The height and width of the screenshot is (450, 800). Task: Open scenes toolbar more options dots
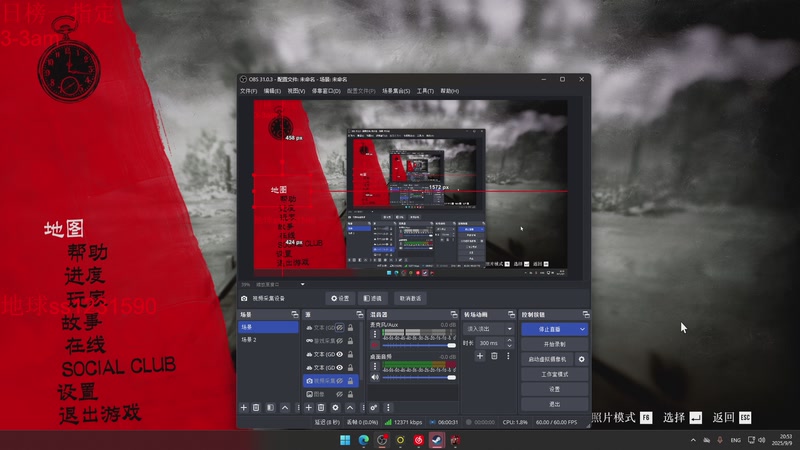[298, 408]
